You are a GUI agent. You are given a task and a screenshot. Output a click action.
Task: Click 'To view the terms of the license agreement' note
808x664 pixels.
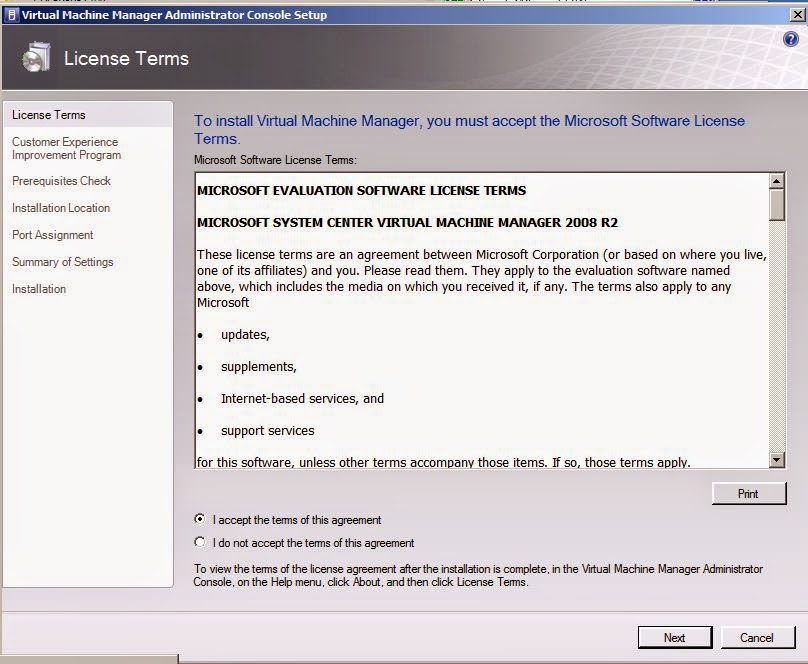[x=478, y=575]
